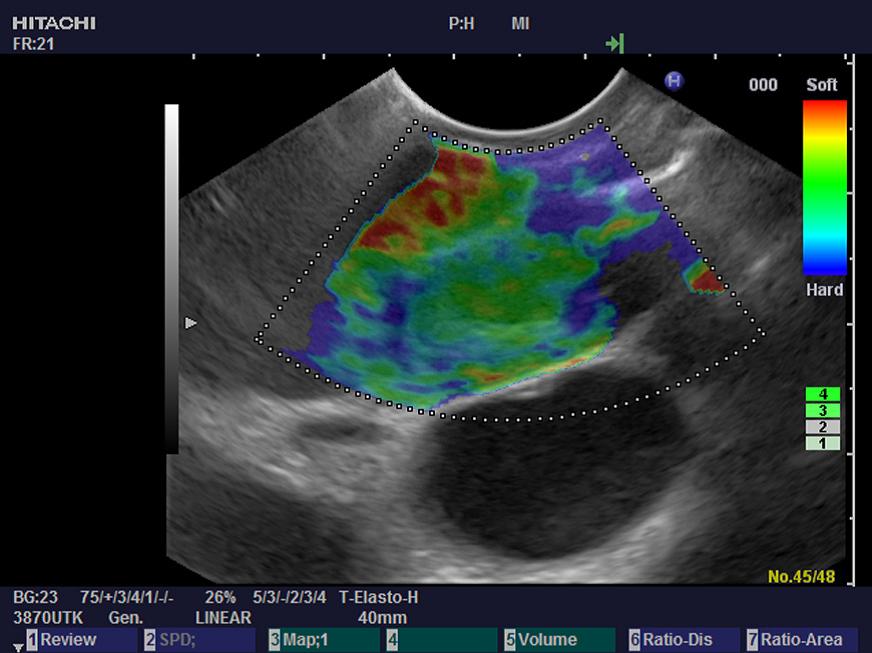
Task: Click the 5/3/-/2/3/4 parameter string
Action: (x=289, y=597)
